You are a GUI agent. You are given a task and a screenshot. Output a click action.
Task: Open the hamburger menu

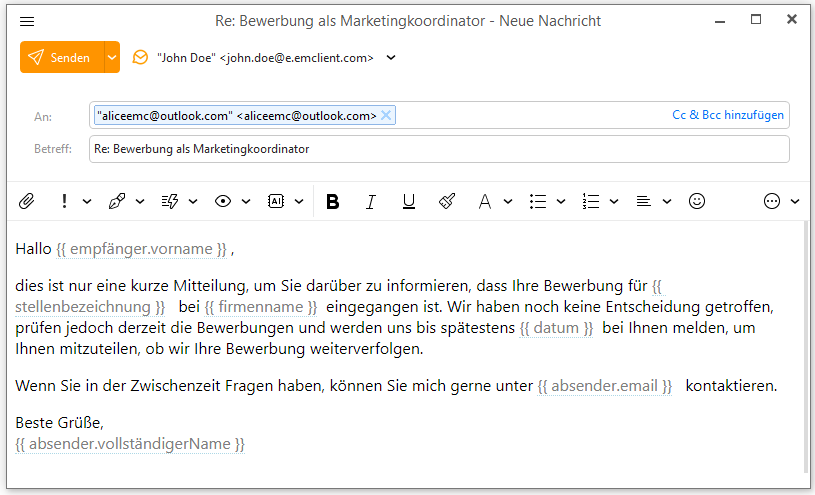tap(27, 21)
